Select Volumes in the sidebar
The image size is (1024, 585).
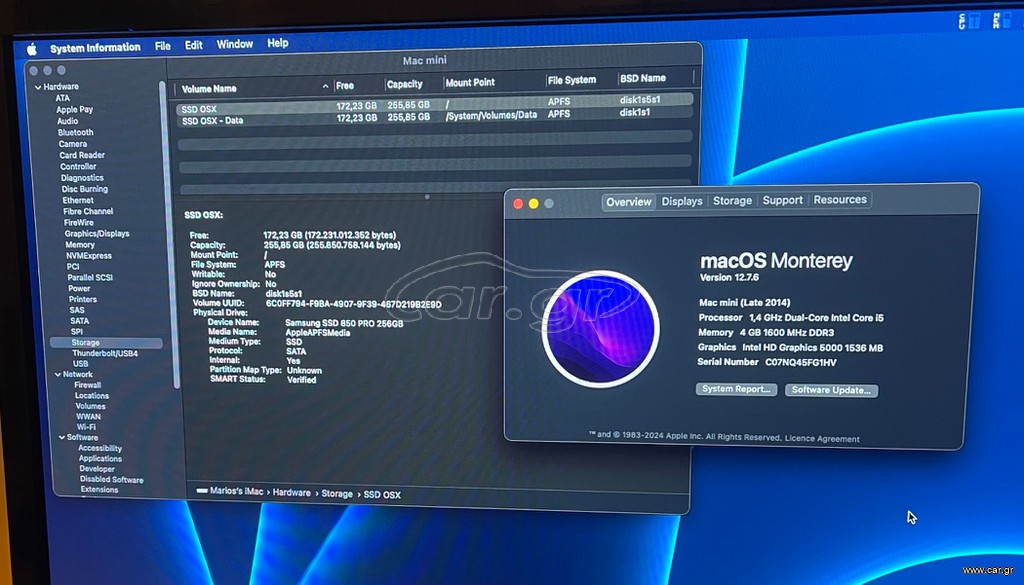tap(90, 406)
